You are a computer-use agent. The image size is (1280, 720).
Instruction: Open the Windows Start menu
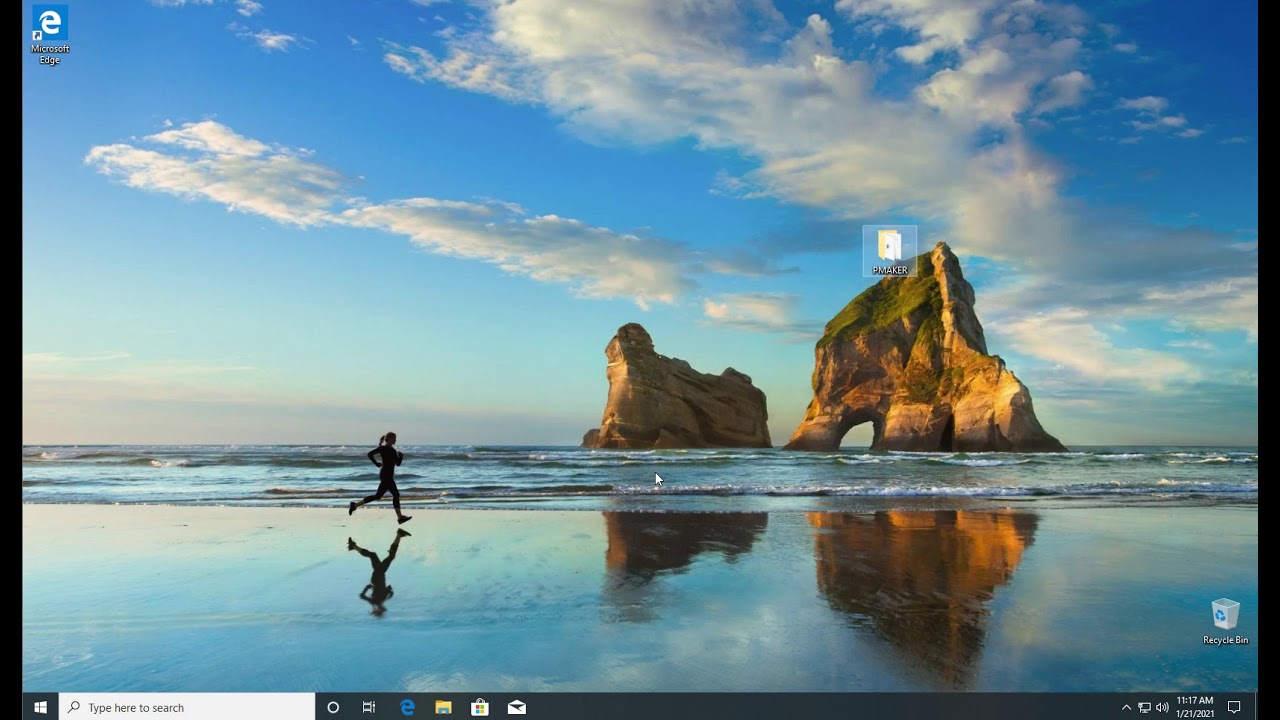[40, 707]
